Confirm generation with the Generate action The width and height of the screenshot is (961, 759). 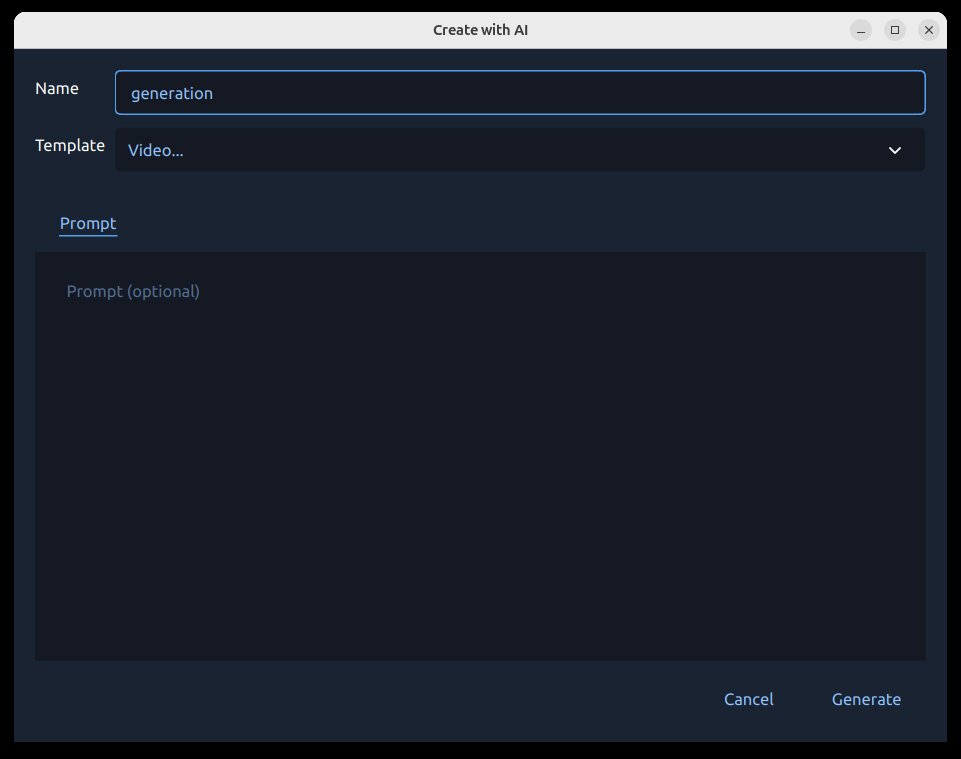[866, 699]
